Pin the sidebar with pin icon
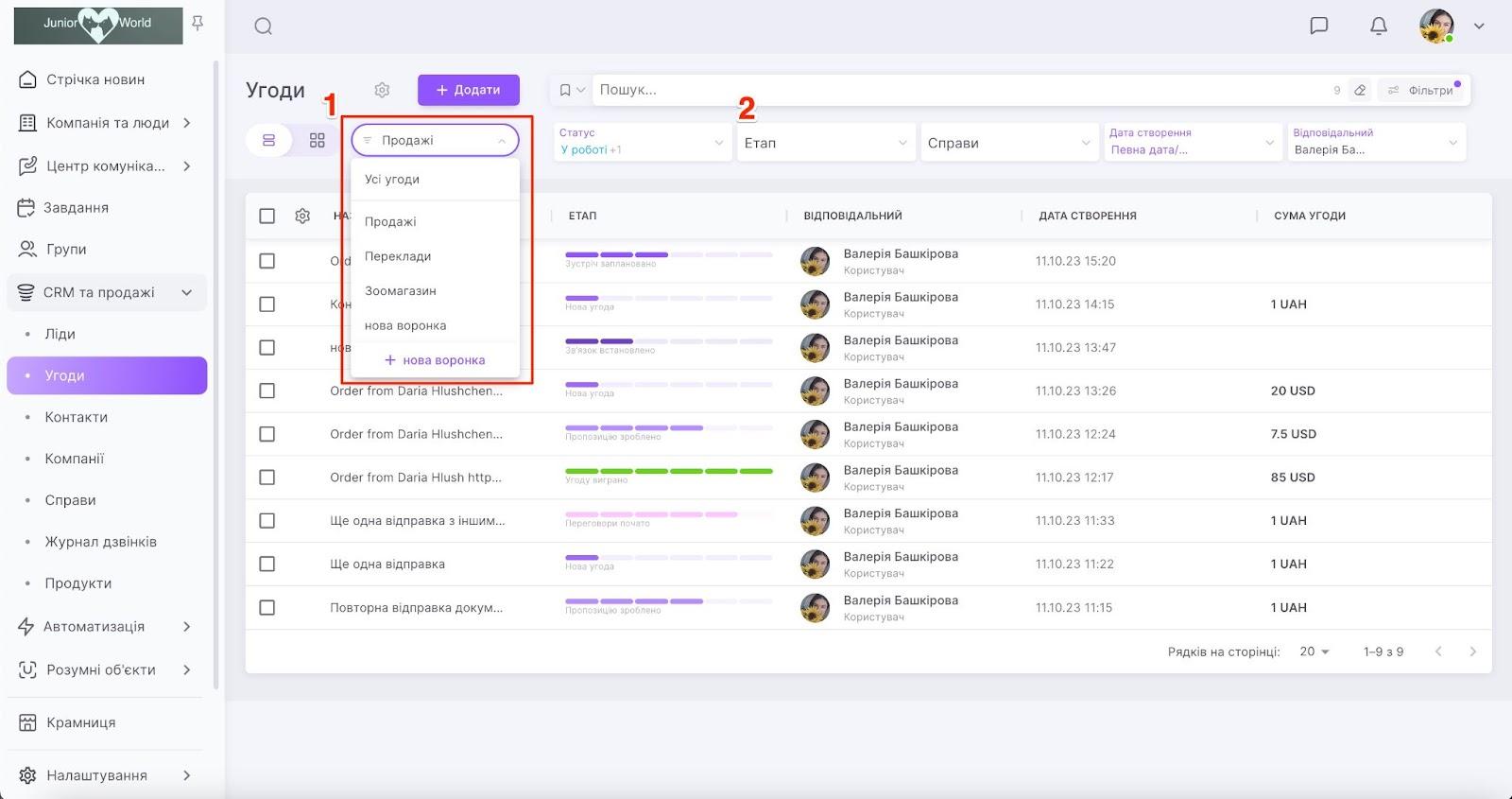The width and height of the screenshot is (1512, 799). pos(198,23)
